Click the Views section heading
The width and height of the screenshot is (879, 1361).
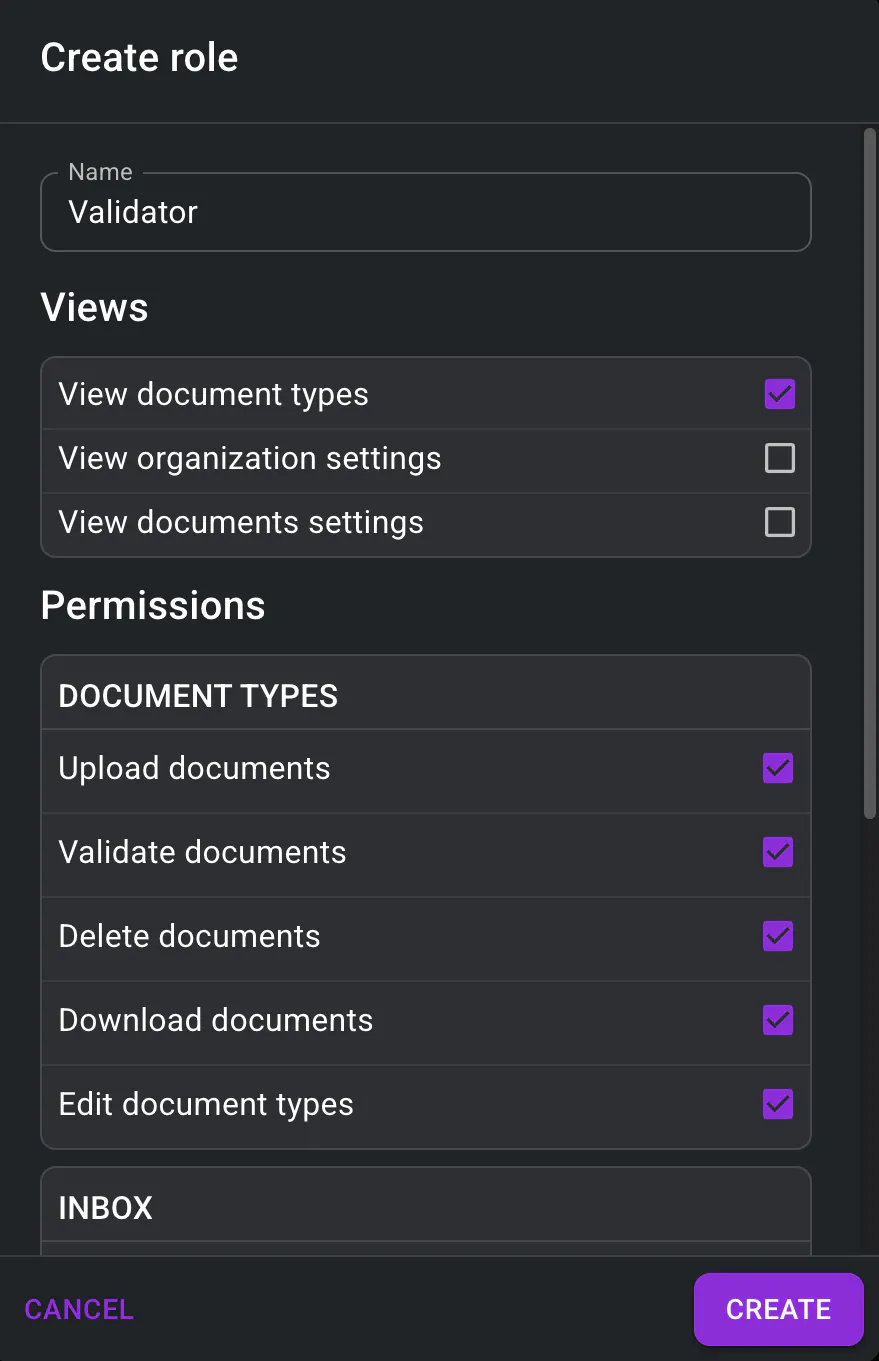(94, 307)
